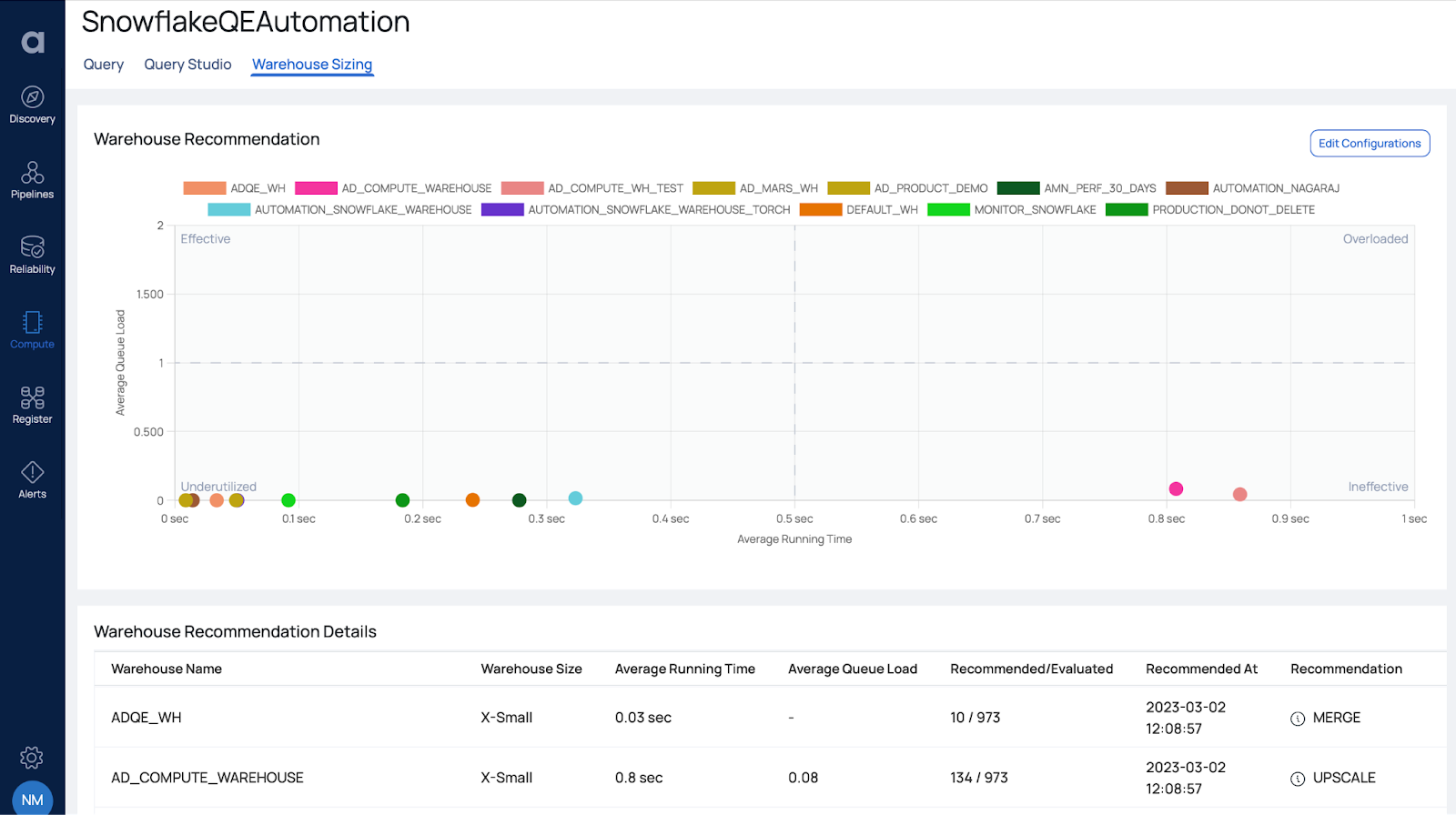Open settings gear in sidebar

32,758
